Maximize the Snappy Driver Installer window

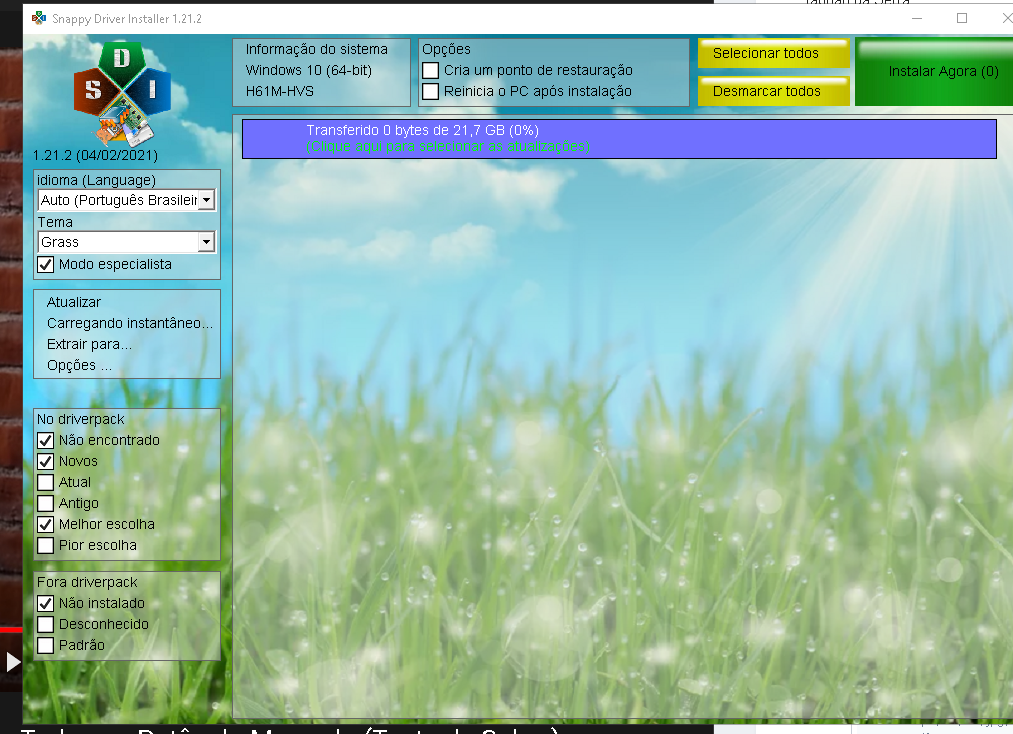(961, 19)
